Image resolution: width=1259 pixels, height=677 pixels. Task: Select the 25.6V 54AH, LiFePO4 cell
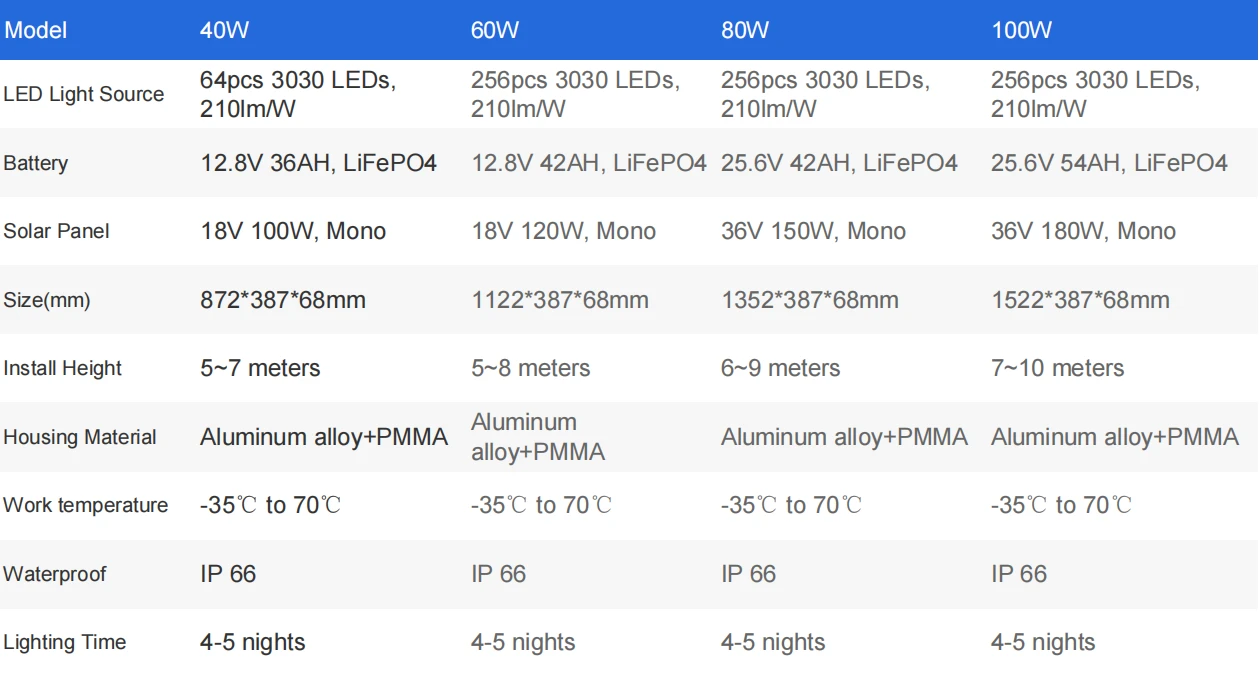(1109, 163)
